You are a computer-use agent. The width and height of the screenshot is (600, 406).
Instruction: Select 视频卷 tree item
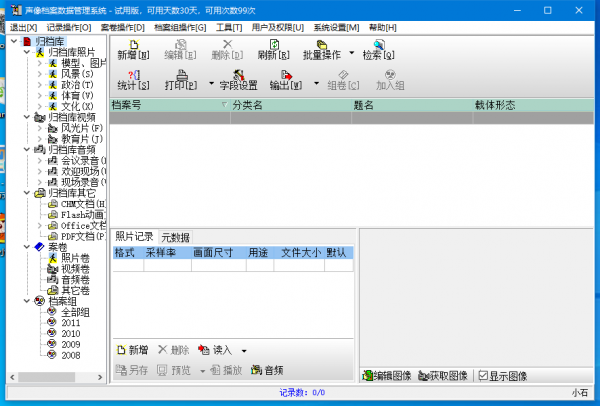[75, 269]
